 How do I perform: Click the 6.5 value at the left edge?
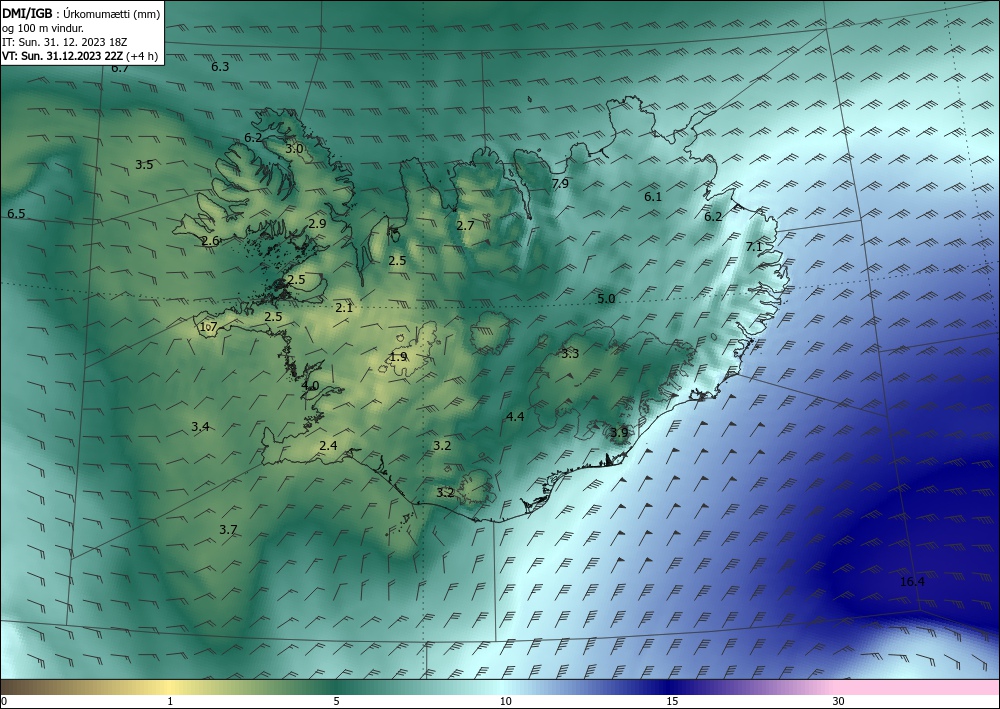point(17,214)
